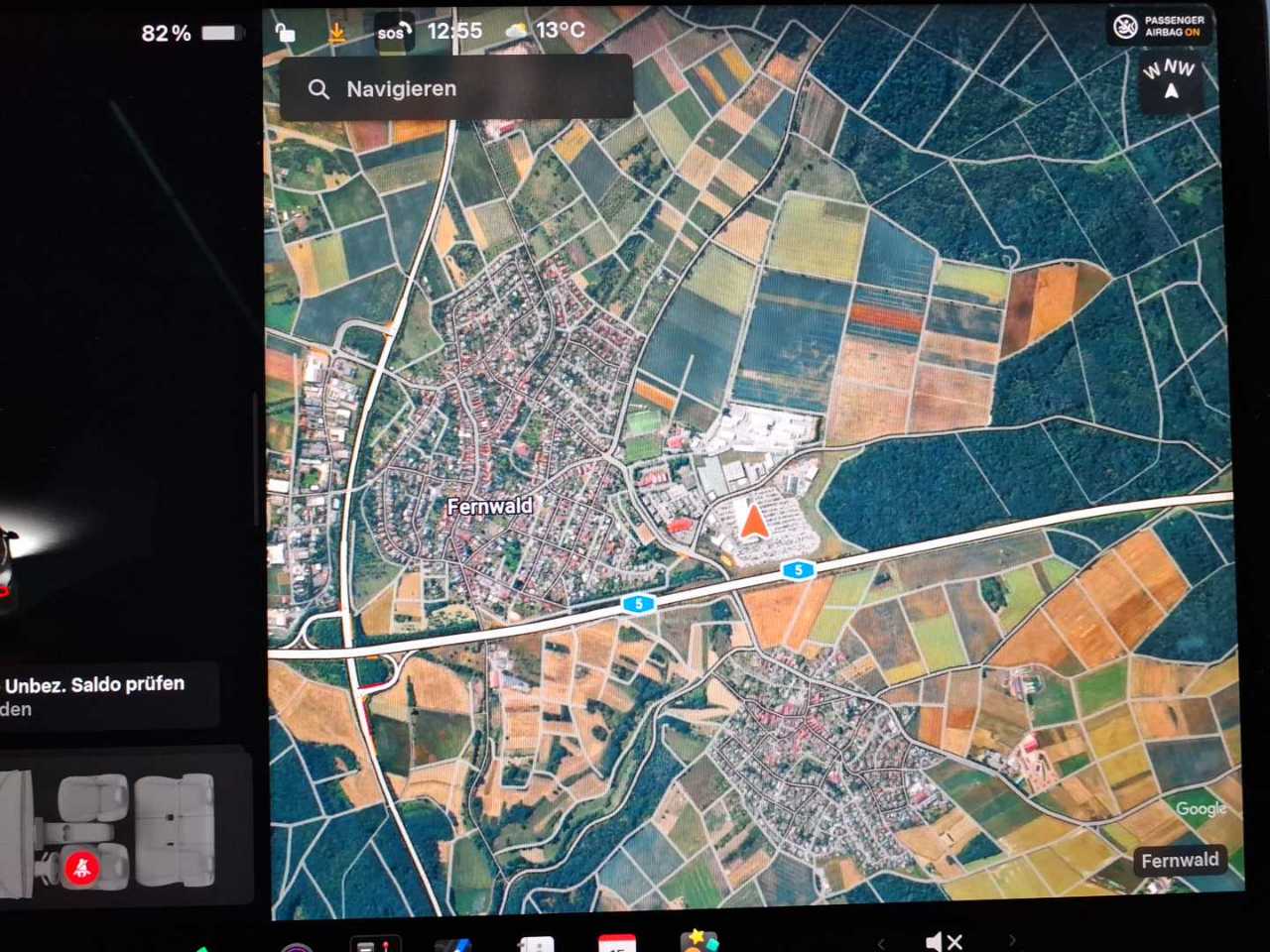This screenshot has width=1270, height=952.
Task: Tap the red seatbelt warning icon
Action: coord(81,869)
